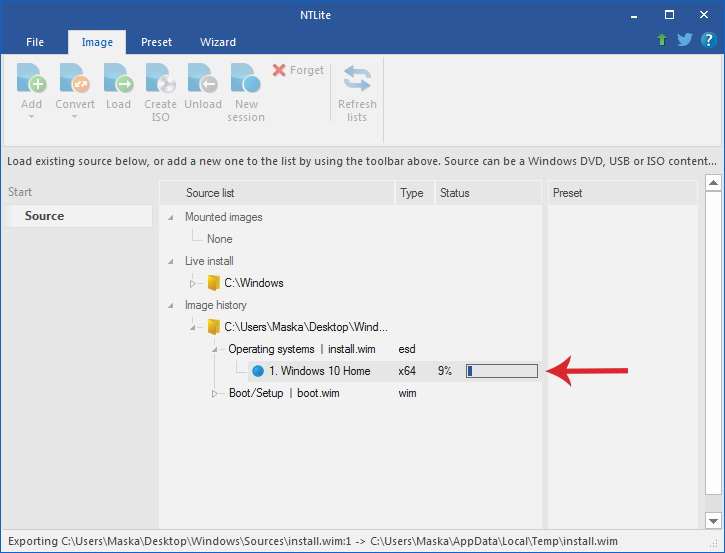Switch to the Image tab
Screen dimensions: 725x553
(97, 42)
